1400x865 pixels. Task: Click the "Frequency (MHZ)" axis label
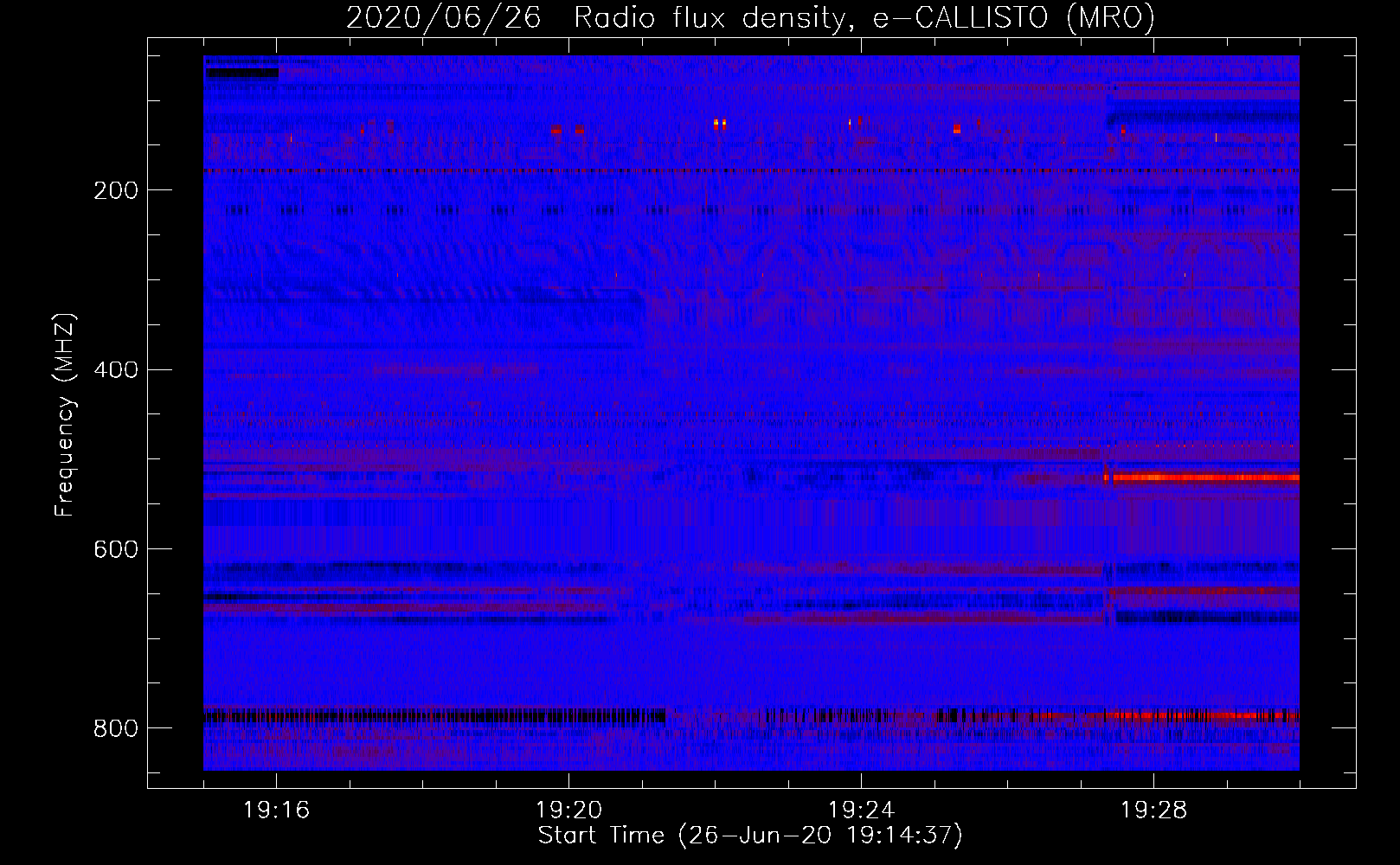(65, 415)
